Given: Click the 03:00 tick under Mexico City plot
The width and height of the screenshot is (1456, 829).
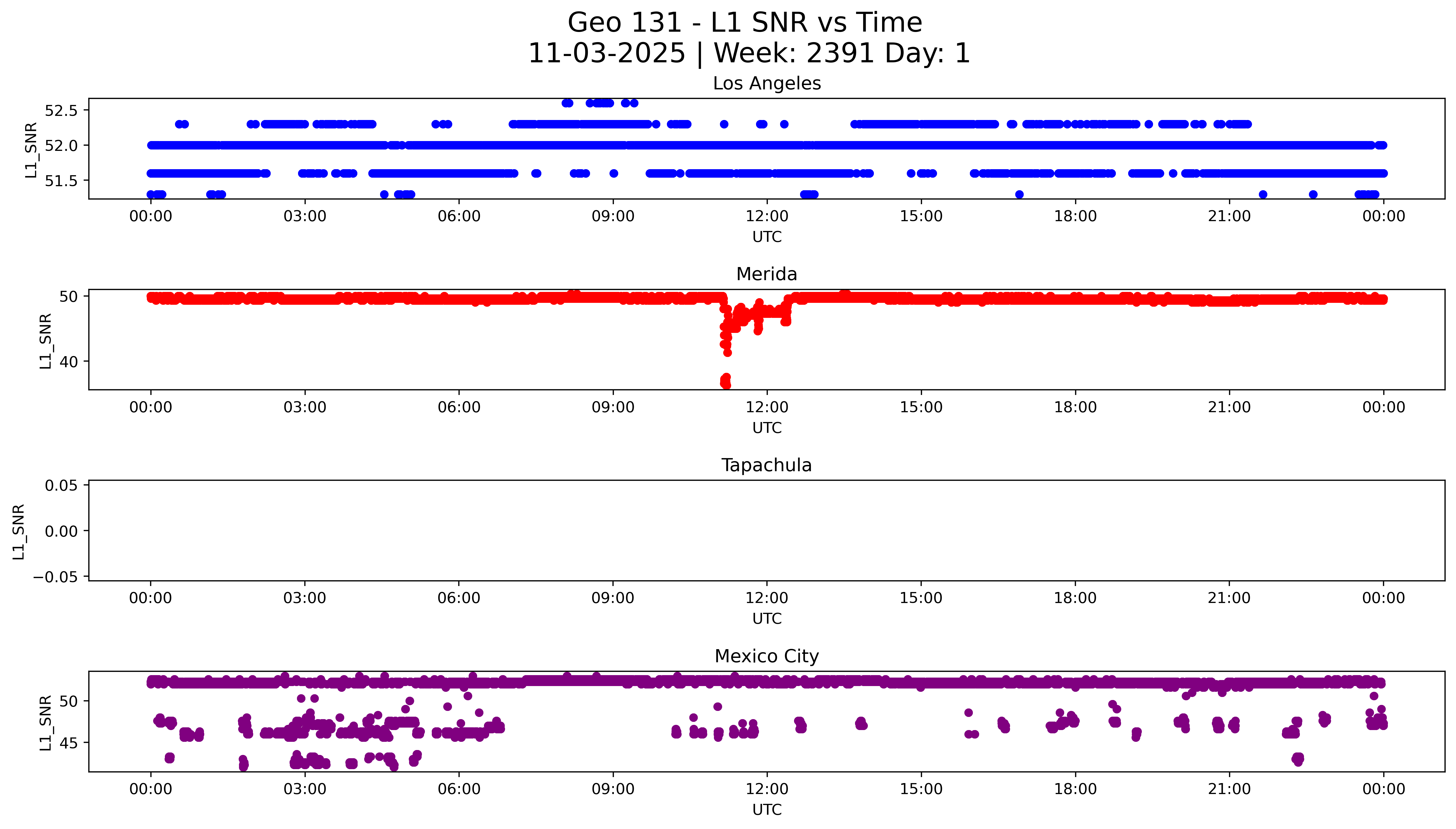Looking at the screenshot, I should point(305,789).
